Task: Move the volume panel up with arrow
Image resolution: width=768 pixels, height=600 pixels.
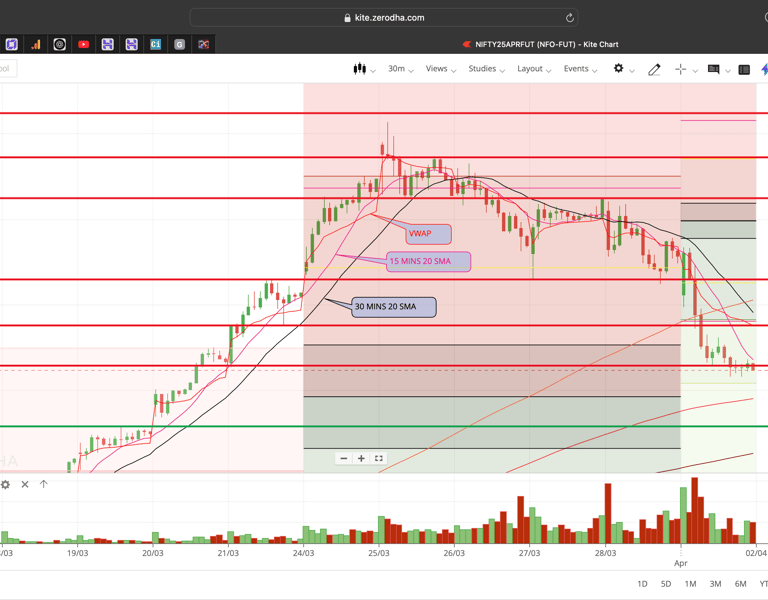Action: (x=44, y=484)
